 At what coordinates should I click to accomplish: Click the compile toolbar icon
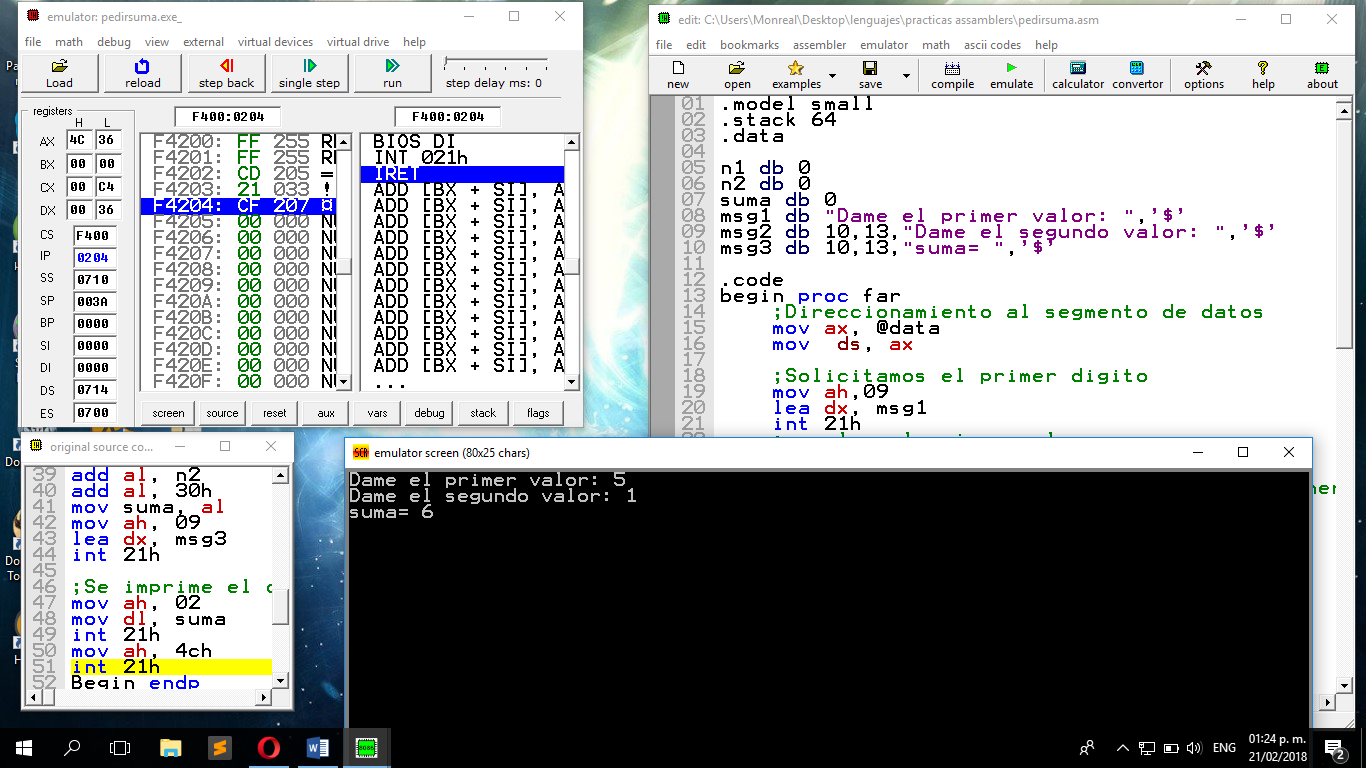(952, 75)
